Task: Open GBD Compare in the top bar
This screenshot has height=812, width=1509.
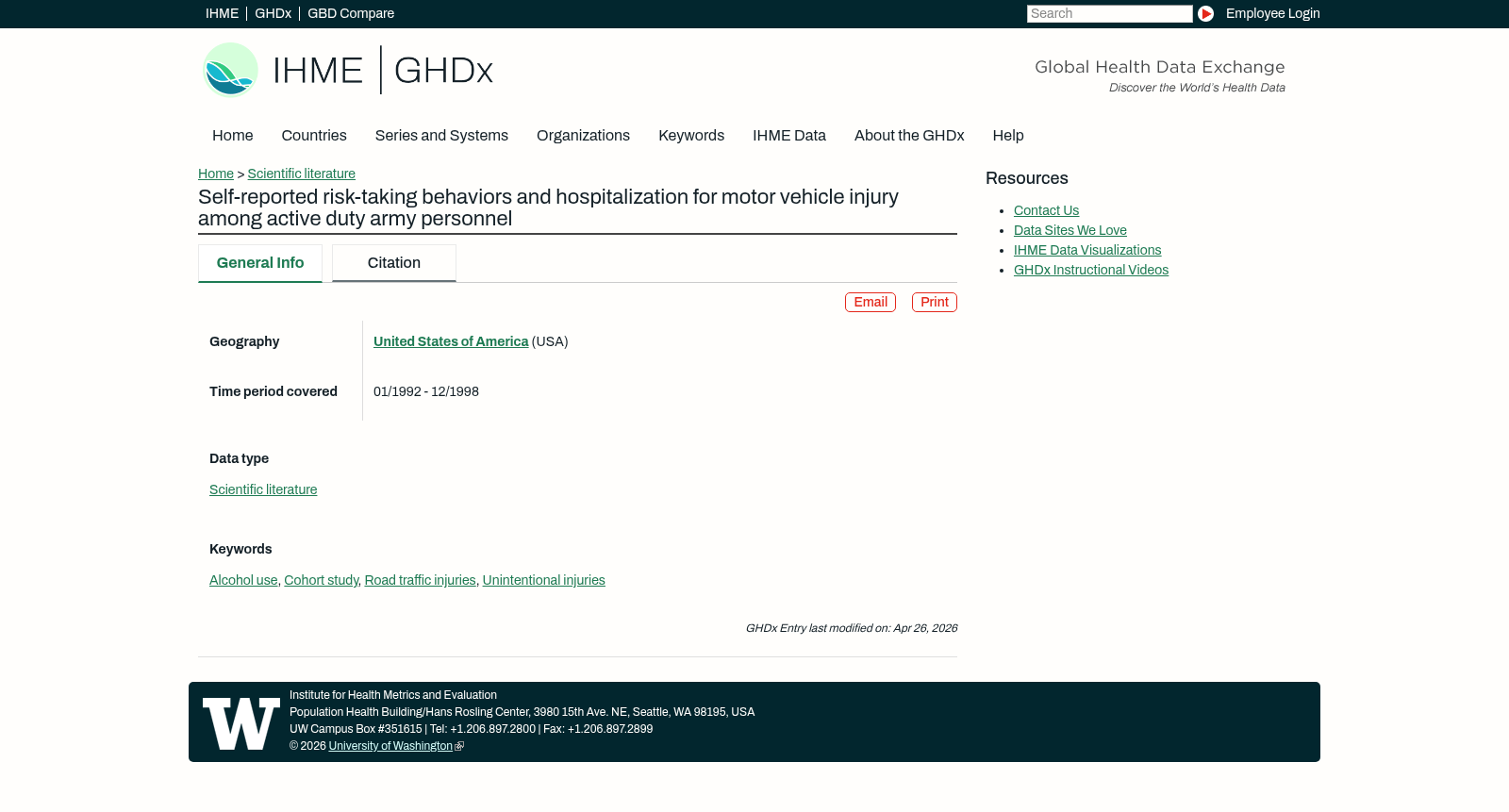Action: click(x=351, y=14)
